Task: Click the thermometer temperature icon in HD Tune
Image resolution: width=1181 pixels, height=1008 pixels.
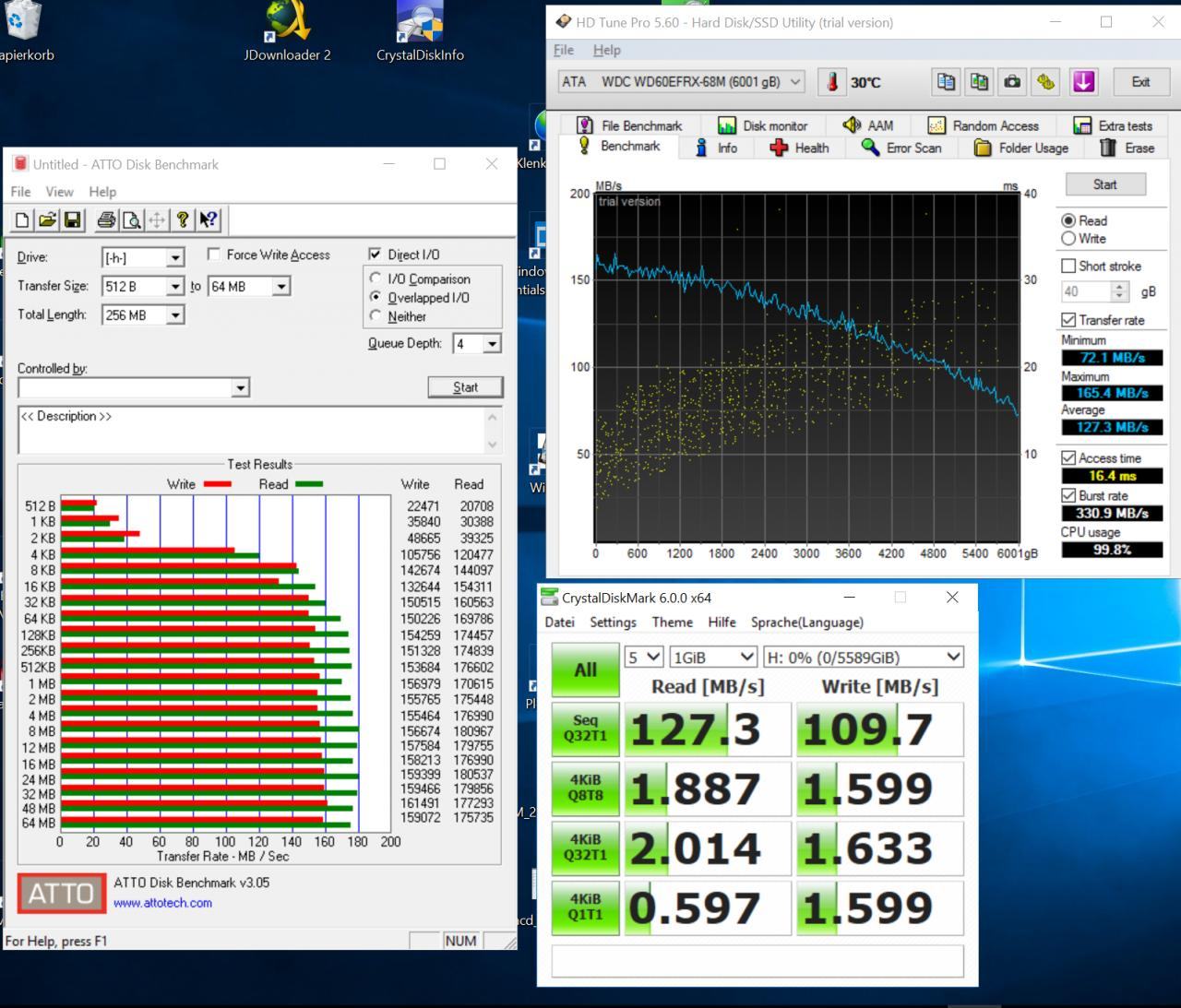Action: [x=831, y=82]
